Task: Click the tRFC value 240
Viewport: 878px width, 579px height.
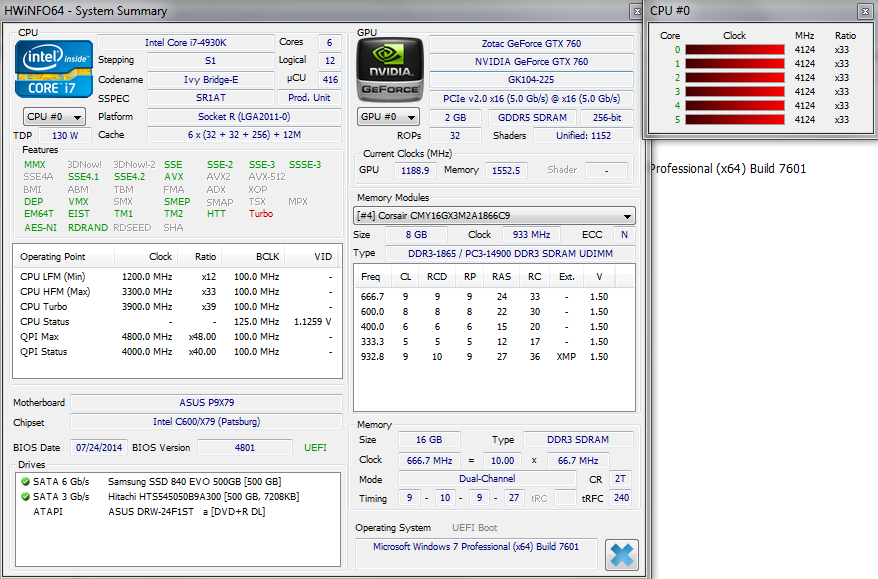Action: pos(621,498)
